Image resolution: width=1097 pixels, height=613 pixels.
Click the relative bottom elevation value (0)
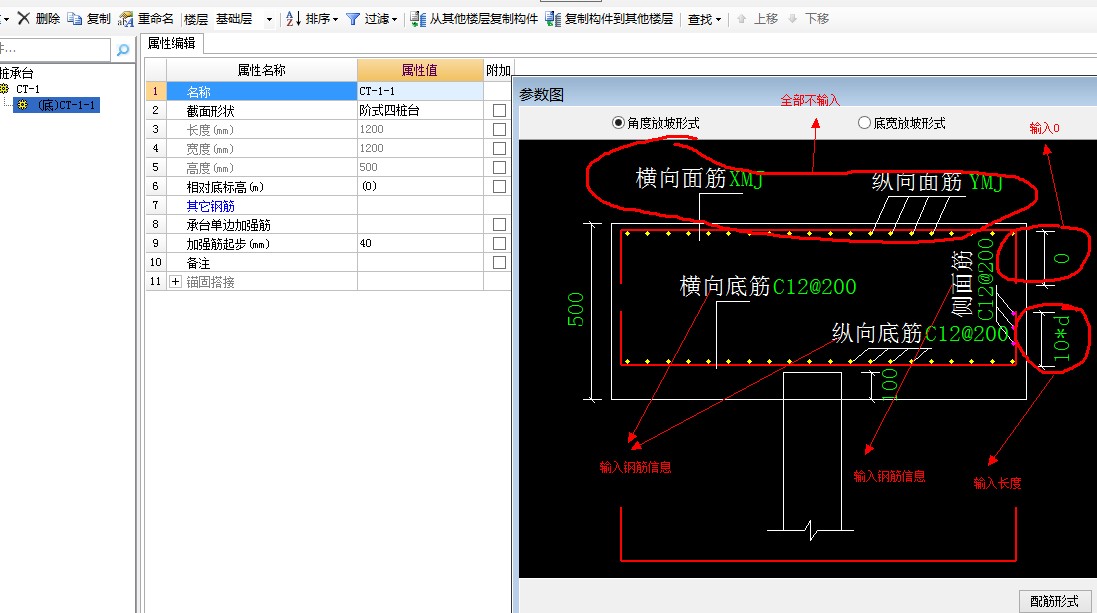click(x=420, y=186)
